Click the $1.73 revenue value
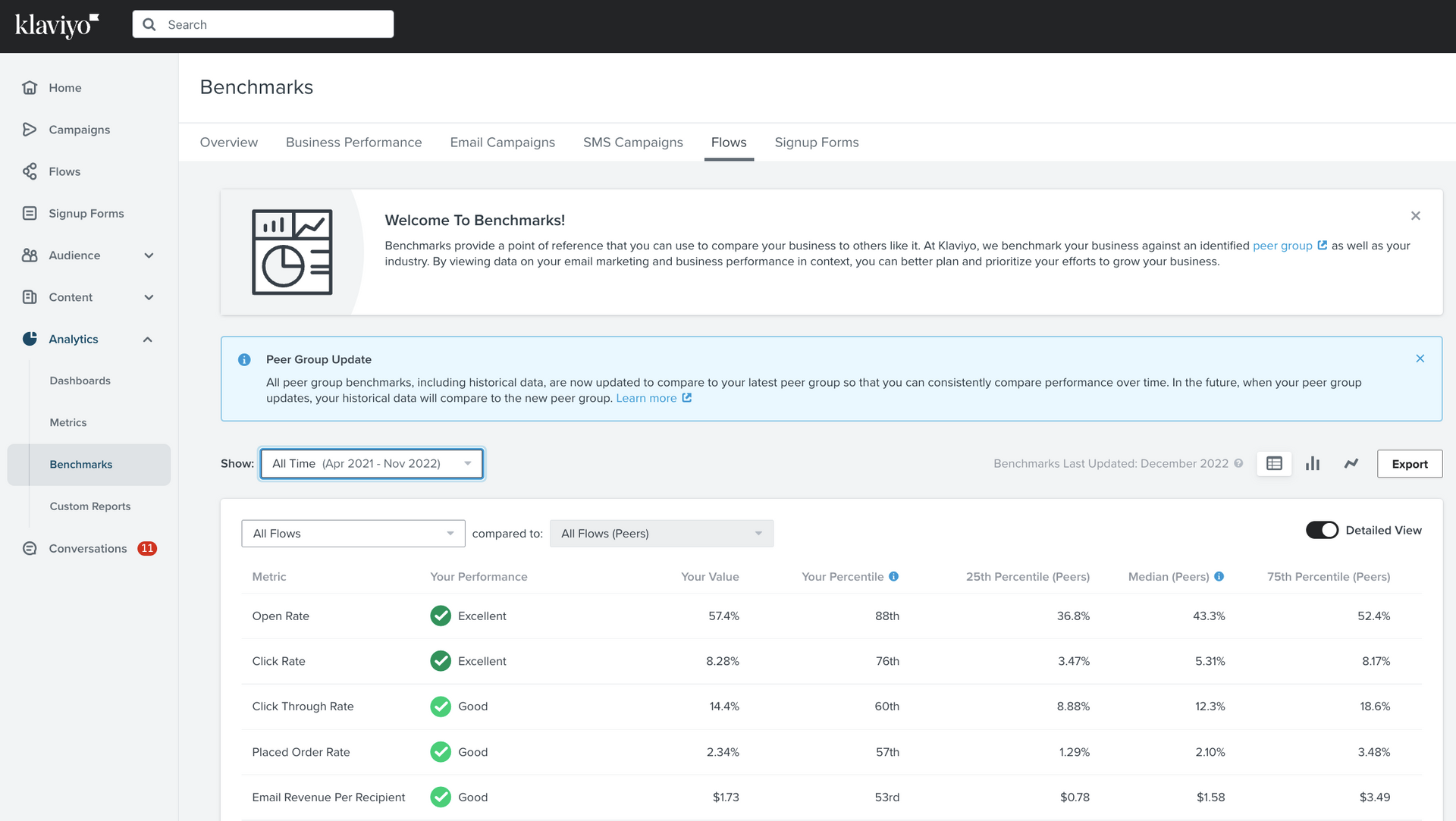This screenshot has width=1456, height=821. tap(726, 797)
